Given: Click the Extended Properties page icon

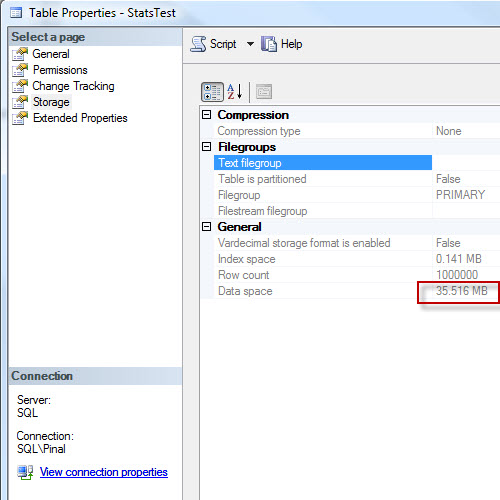Looking at the screenshot, I should (20, 118).
